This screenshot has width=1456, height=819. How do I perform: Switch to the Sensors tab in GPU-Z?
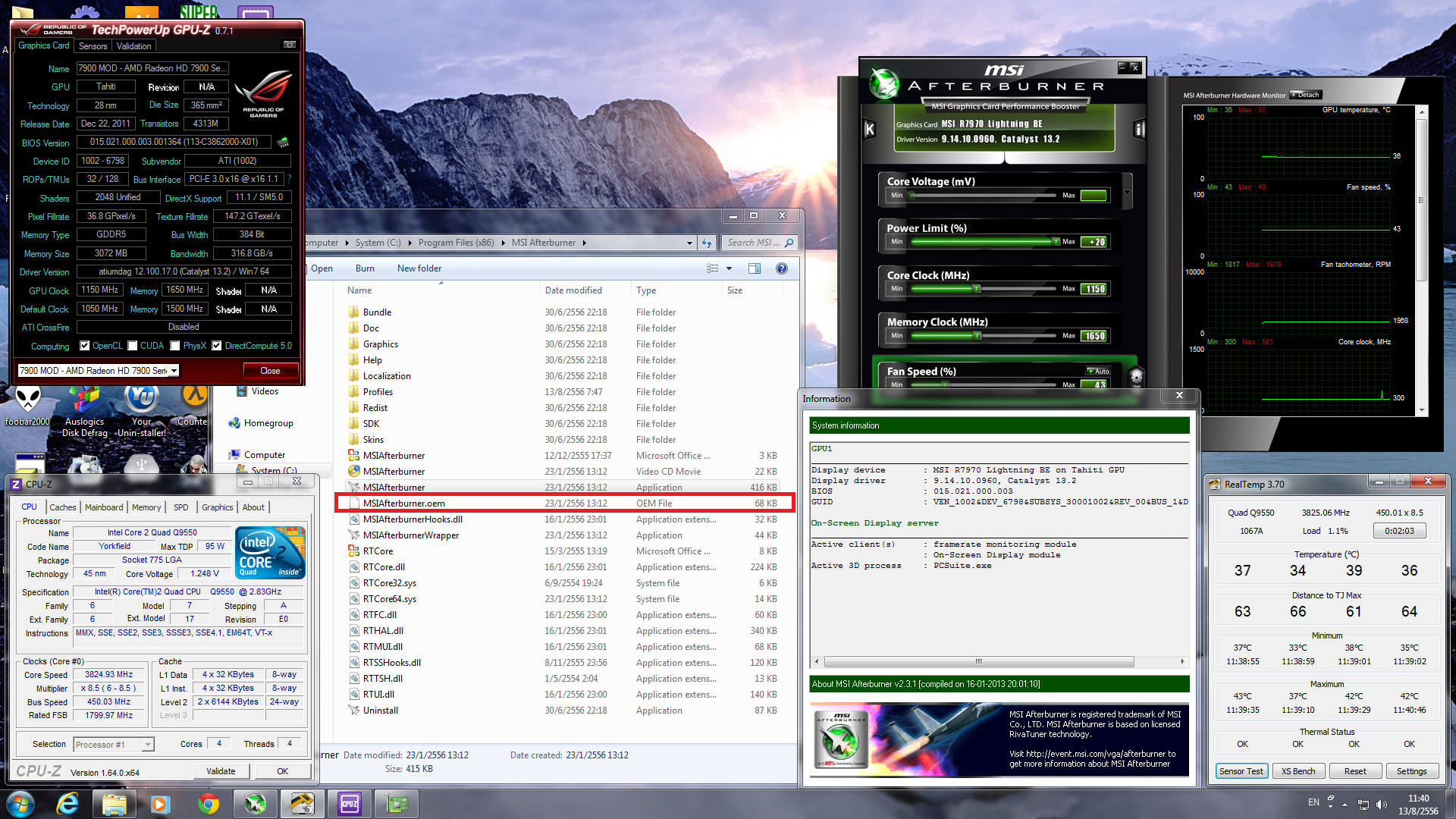tap(93, 46)
